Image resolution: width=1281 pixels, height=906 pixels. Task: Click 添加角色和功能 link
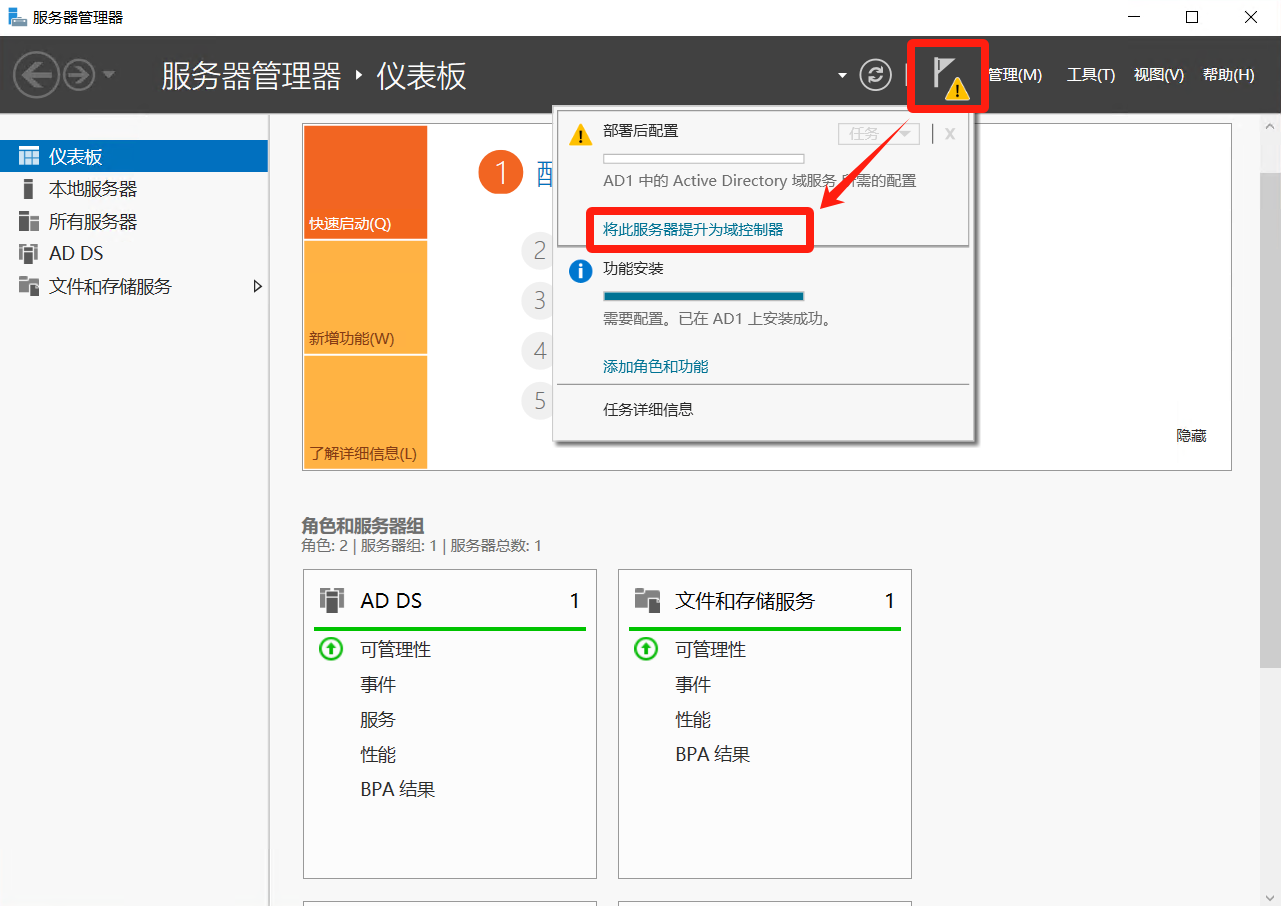tap(655, 367)
